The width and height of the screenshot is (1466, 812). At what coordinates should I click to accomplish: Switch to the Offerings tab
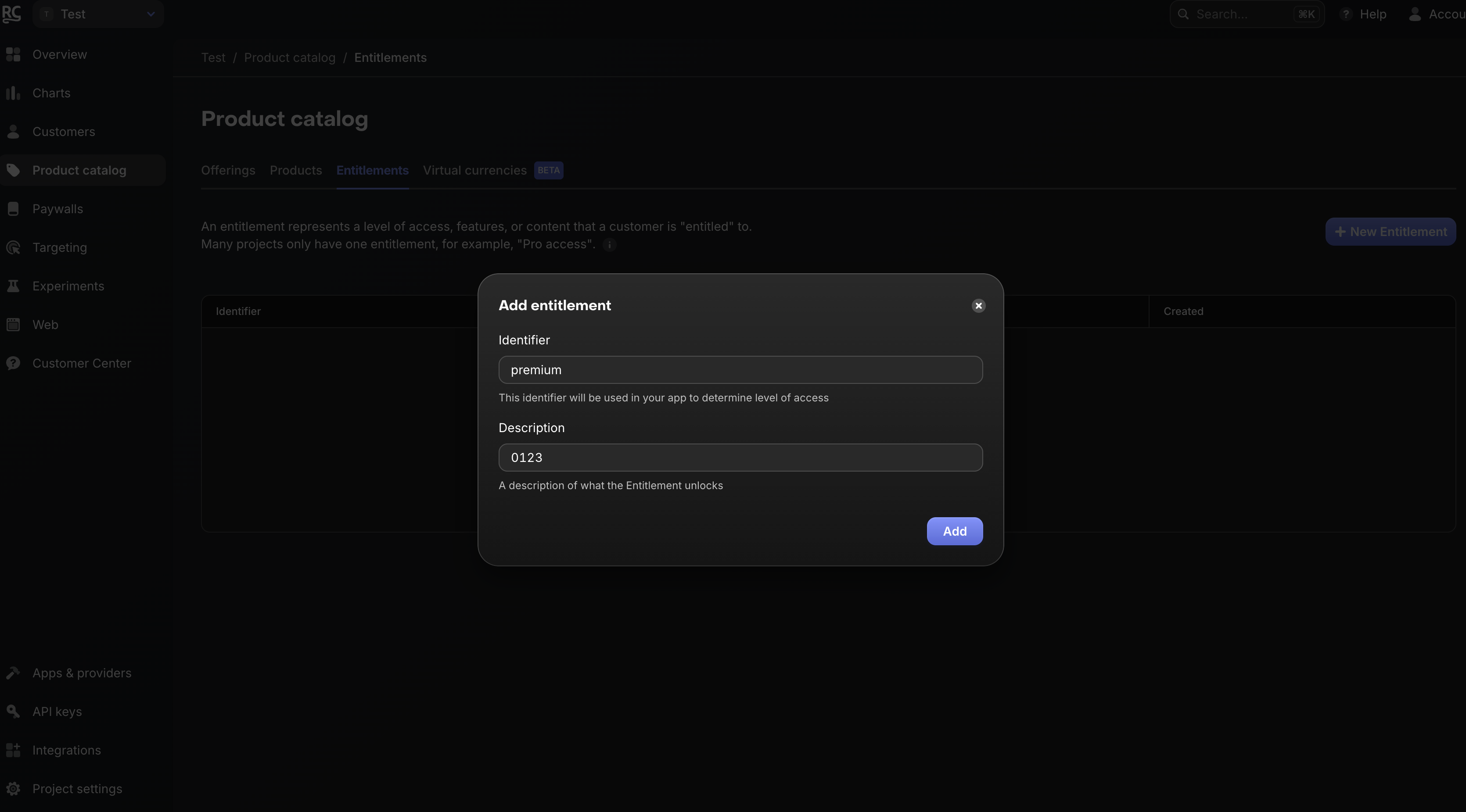click(x=228, y=171)
